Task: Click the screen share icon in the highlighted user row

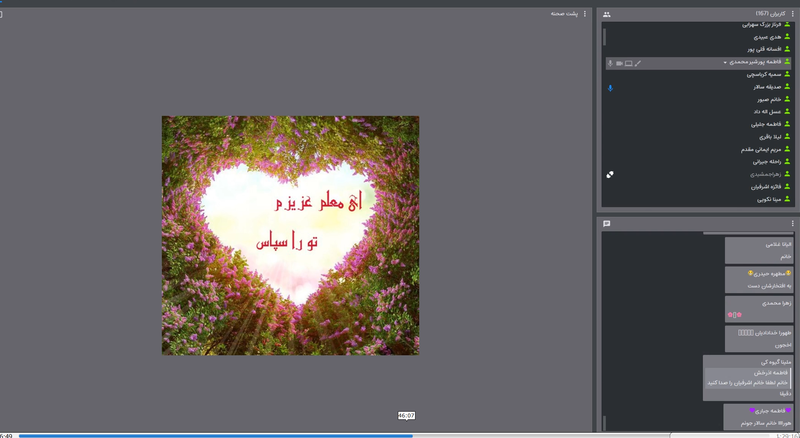Action: [628, 63]
